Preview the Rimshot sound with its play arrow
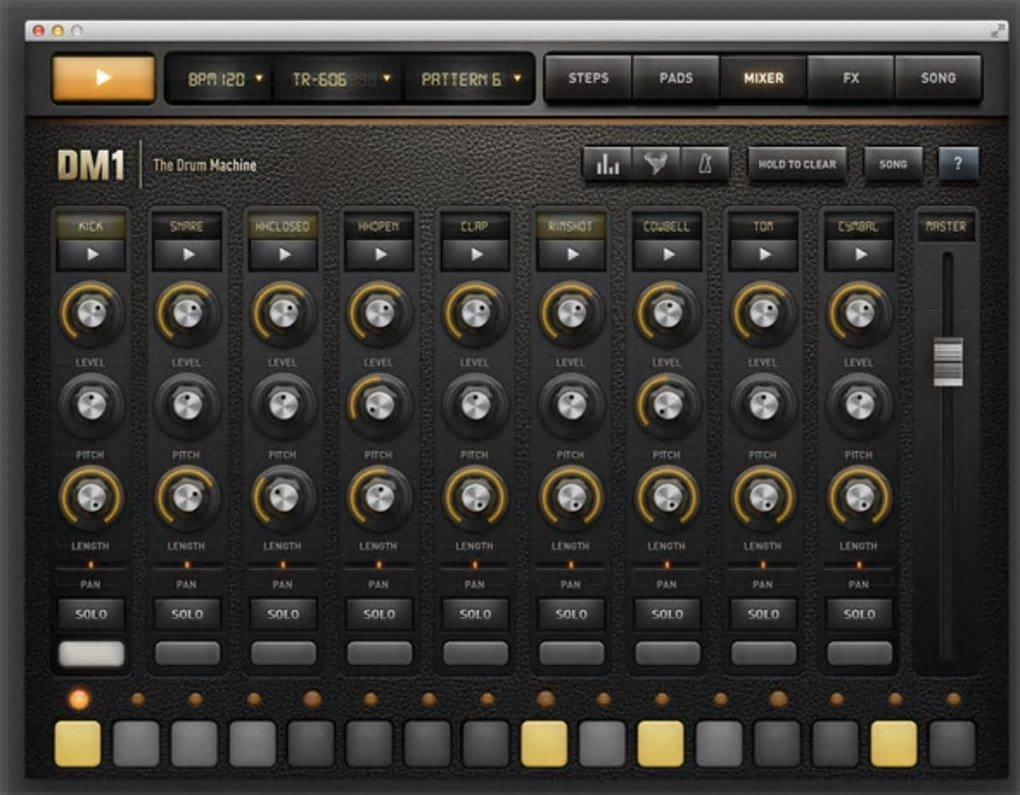 [x=571, y=254]
